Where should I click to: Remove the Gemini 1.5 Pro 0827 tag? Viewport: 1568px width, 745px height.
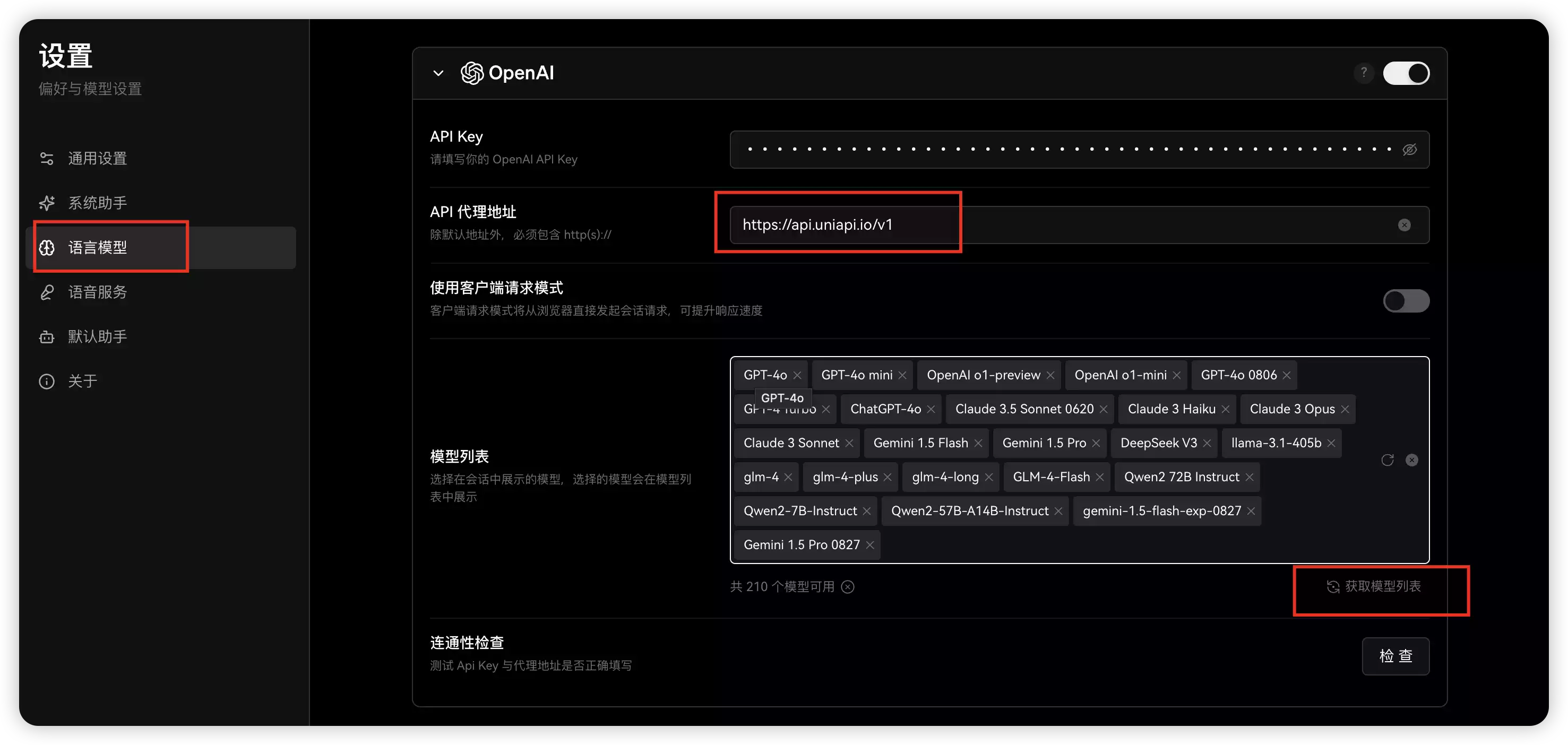pos(870,545)
